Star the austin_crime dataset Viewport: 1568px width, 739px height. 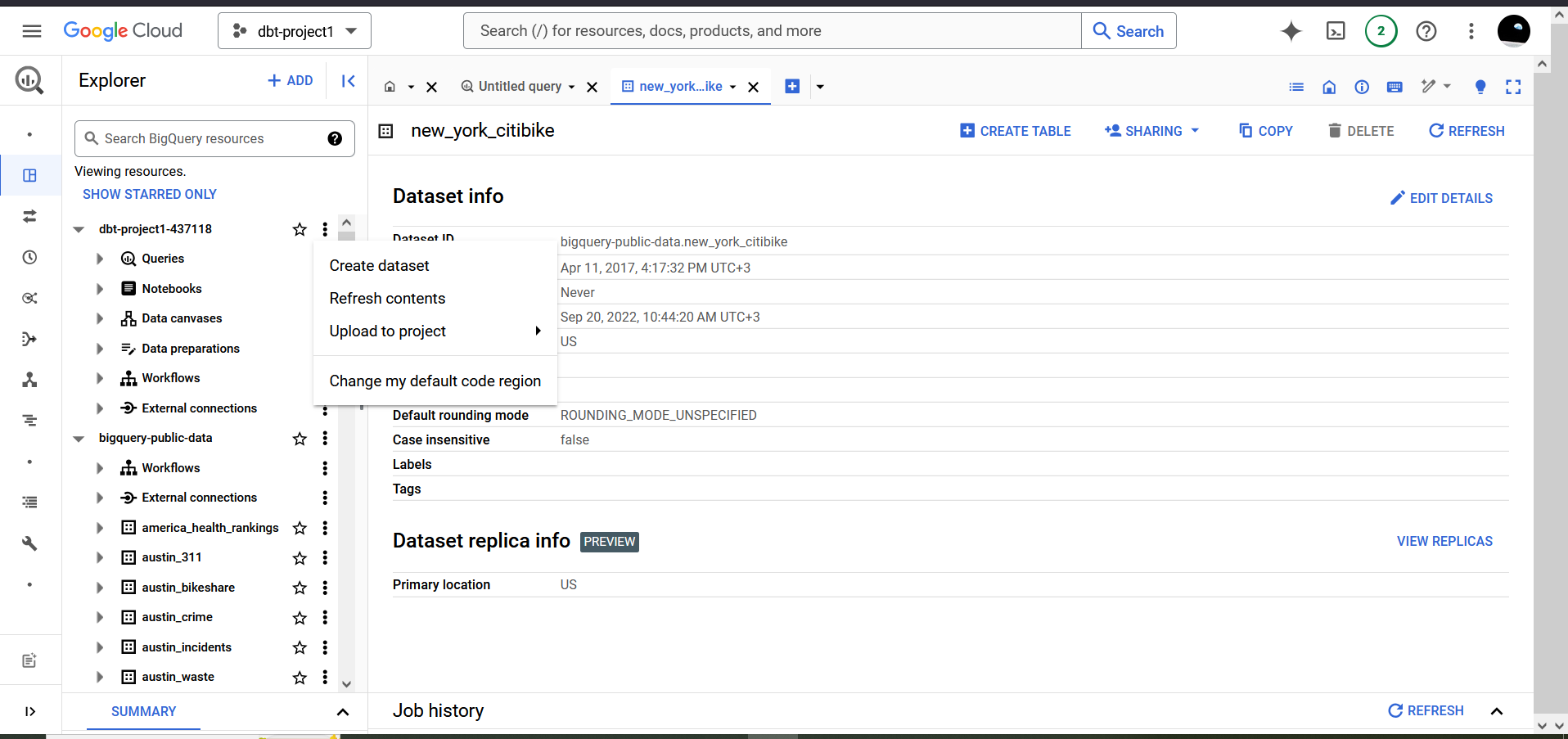(x=300, y=617)
